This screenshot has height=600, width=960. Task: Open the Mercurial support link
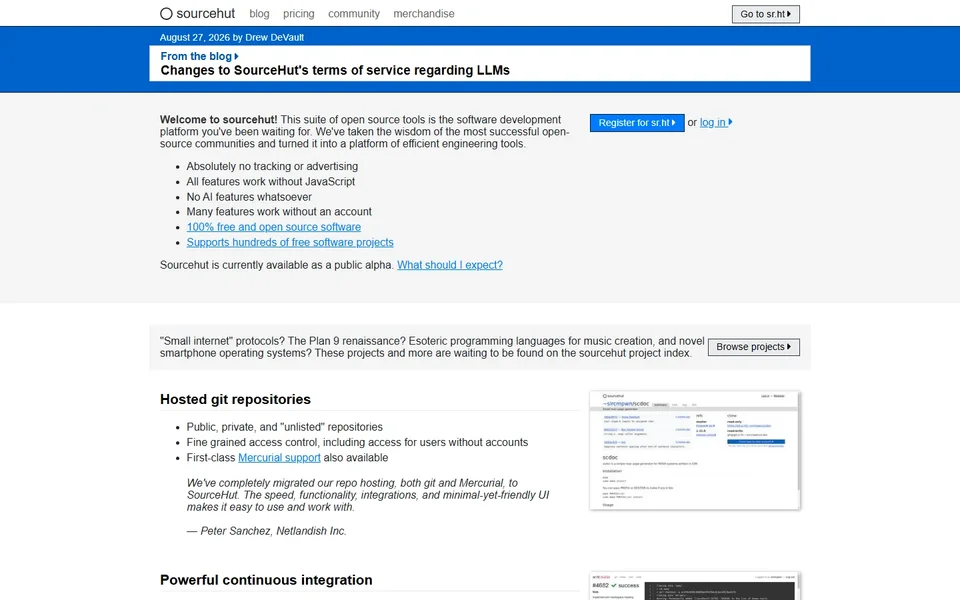click(x=279, y=458)
